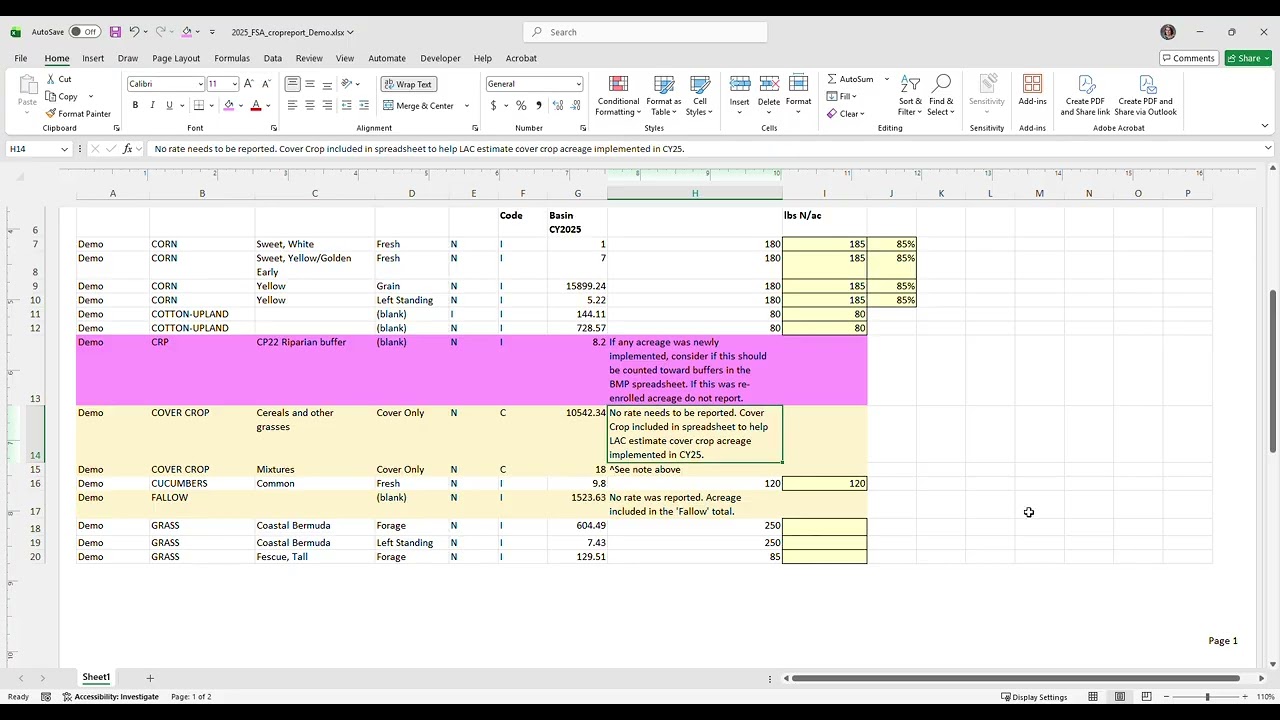
Task: Open the Insert ribbon tab
Action: (93, 58)
